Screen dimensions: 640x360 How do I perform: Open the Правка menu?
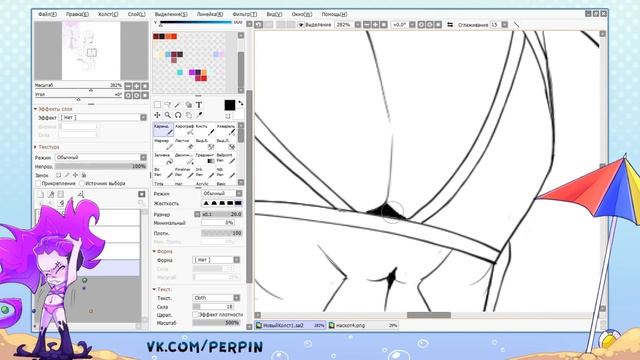(x=77, y=14)
